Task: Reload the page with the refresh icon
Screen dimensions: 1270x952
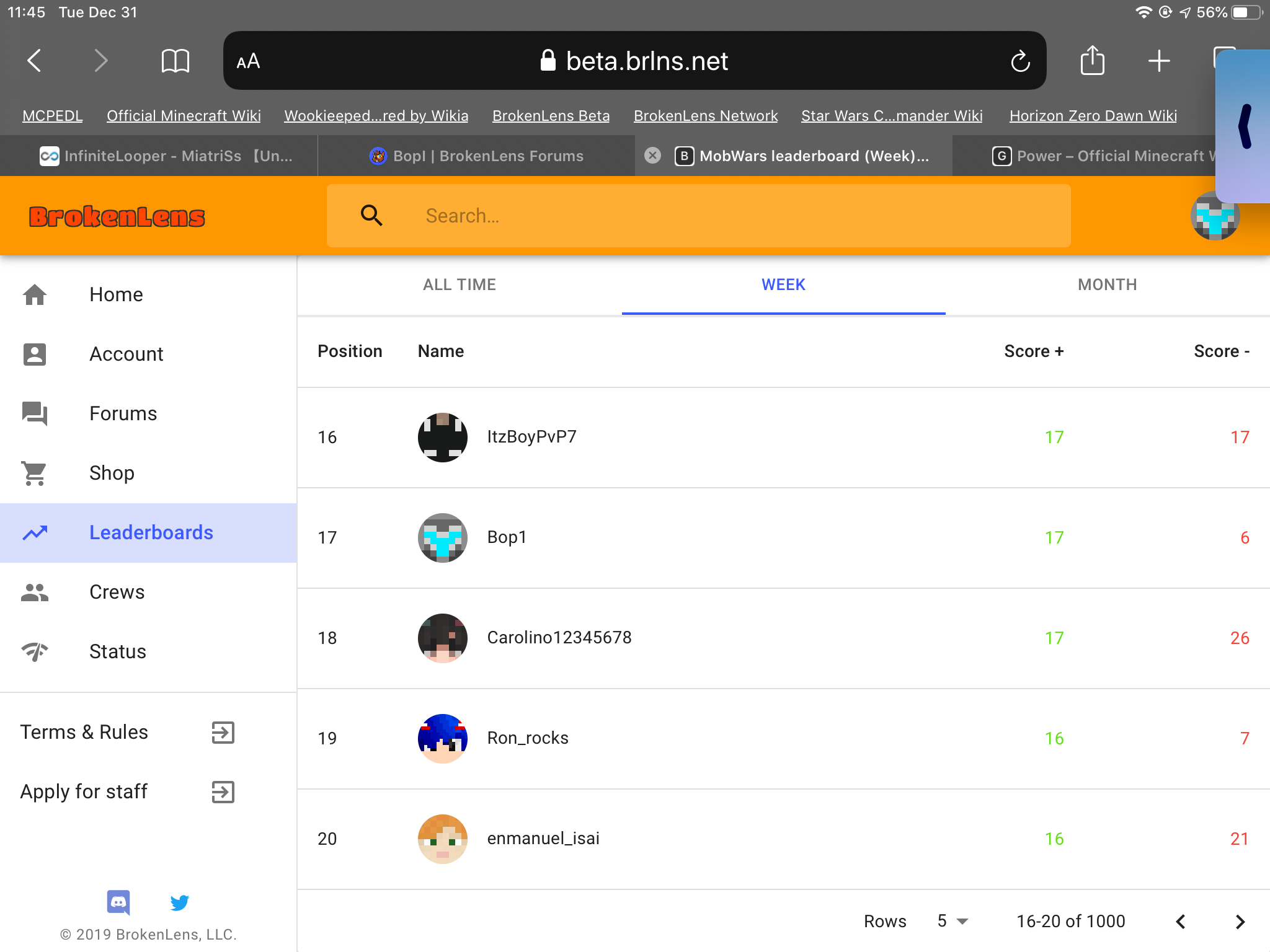Action: coord(1020,61)
